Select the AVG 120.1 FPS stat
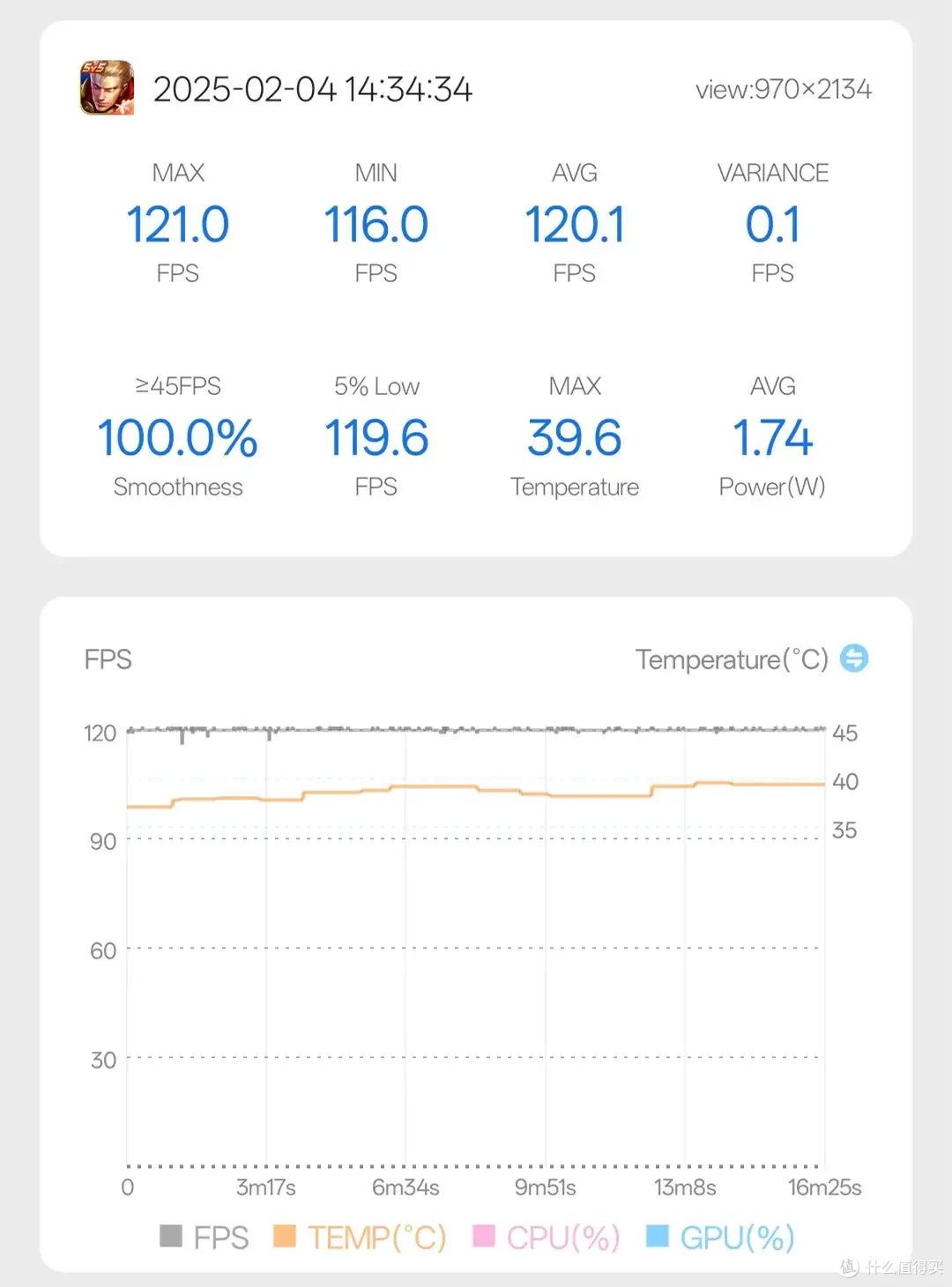Image resolution: width=952 pixels, height=1287 pixels. click(x=575, y=224)
